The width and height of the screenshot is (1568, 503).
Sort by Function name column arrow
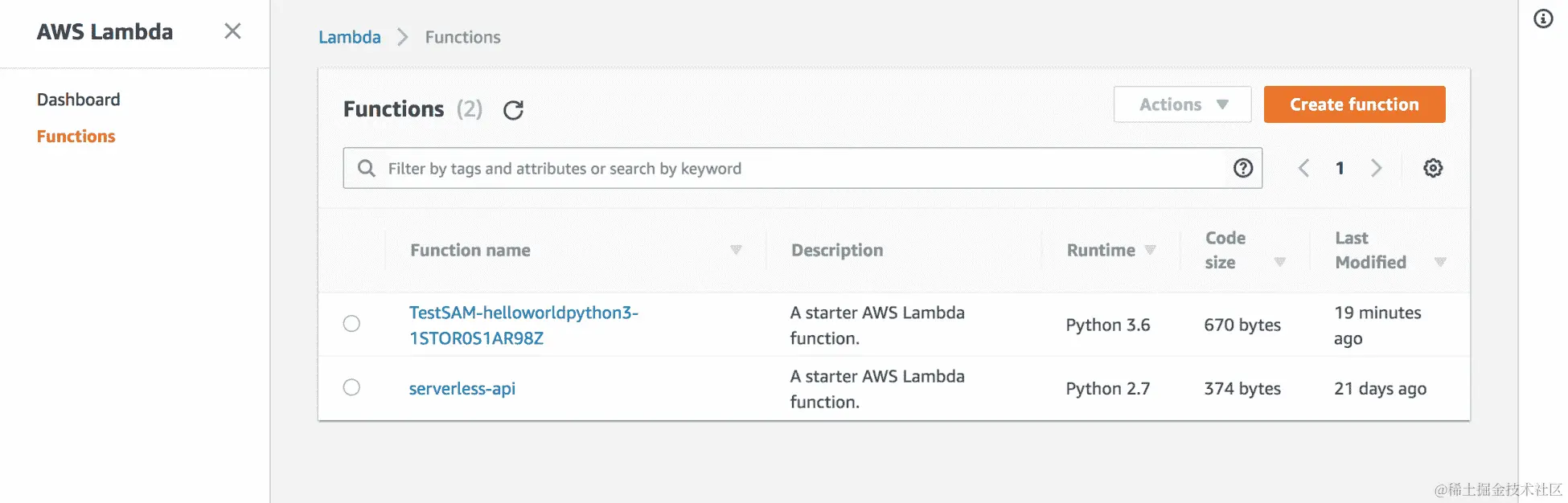(735, 250)
